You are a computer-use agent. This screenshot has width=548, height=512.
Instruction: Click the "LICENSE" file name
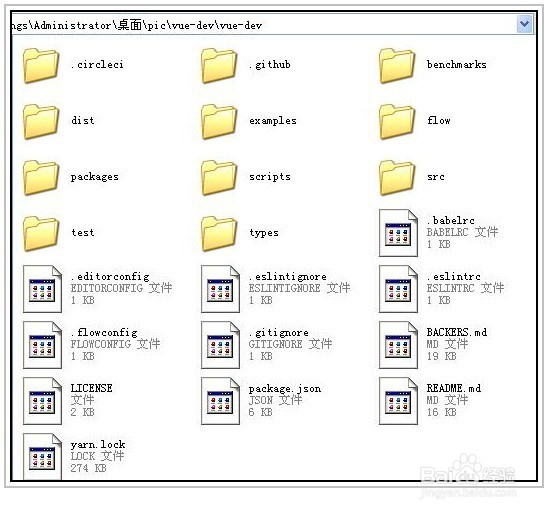(x=92, y=388)
